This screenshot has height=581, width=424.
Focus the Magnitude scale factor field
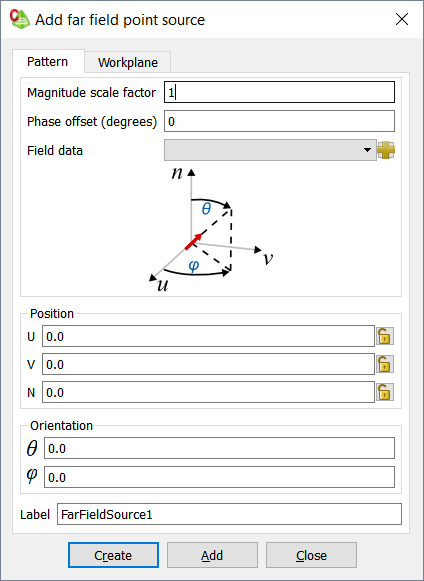279,92
